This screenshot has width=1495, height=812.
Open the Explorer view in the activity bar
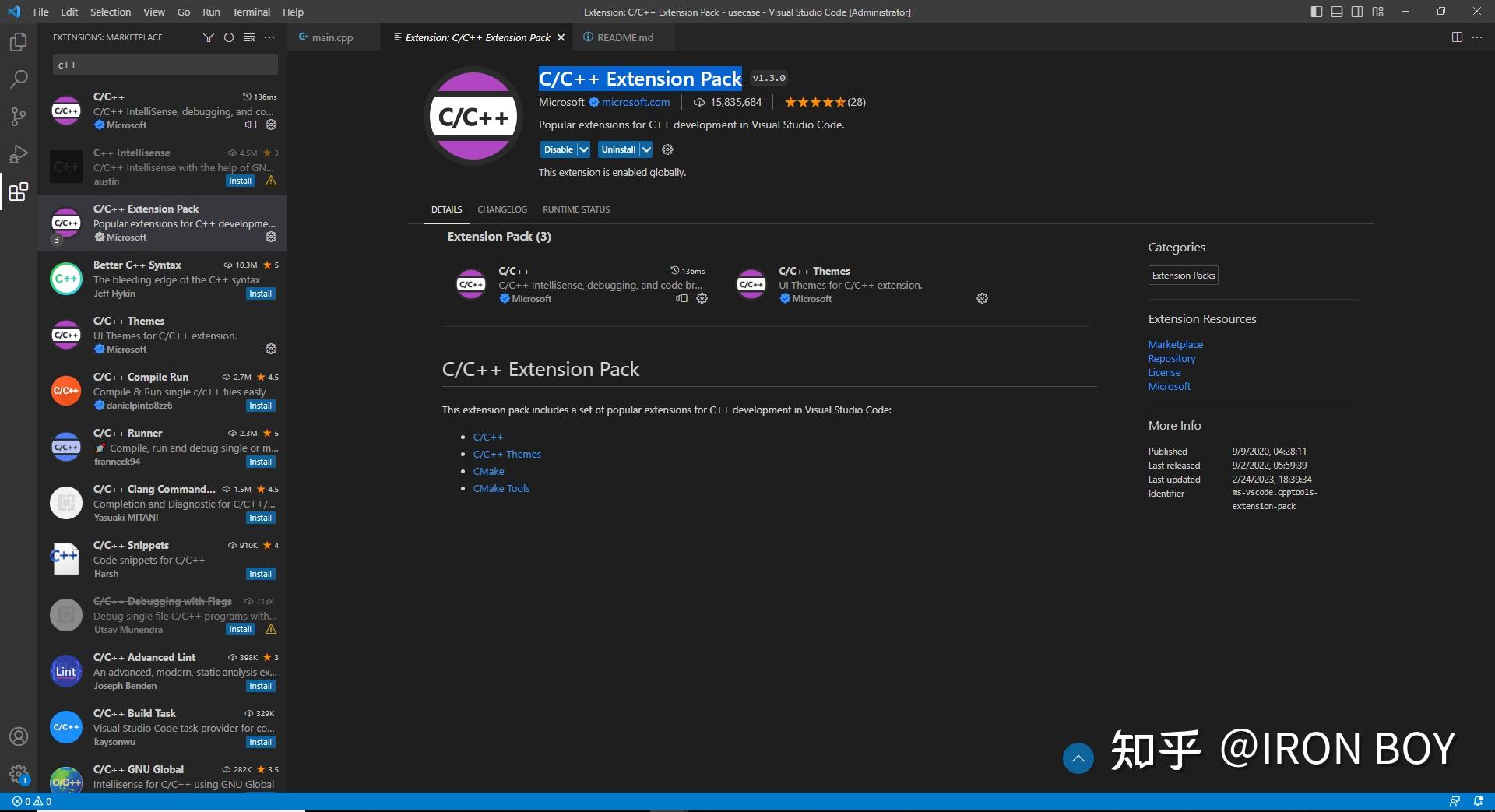pyautogui.click(x=18, y=42)
